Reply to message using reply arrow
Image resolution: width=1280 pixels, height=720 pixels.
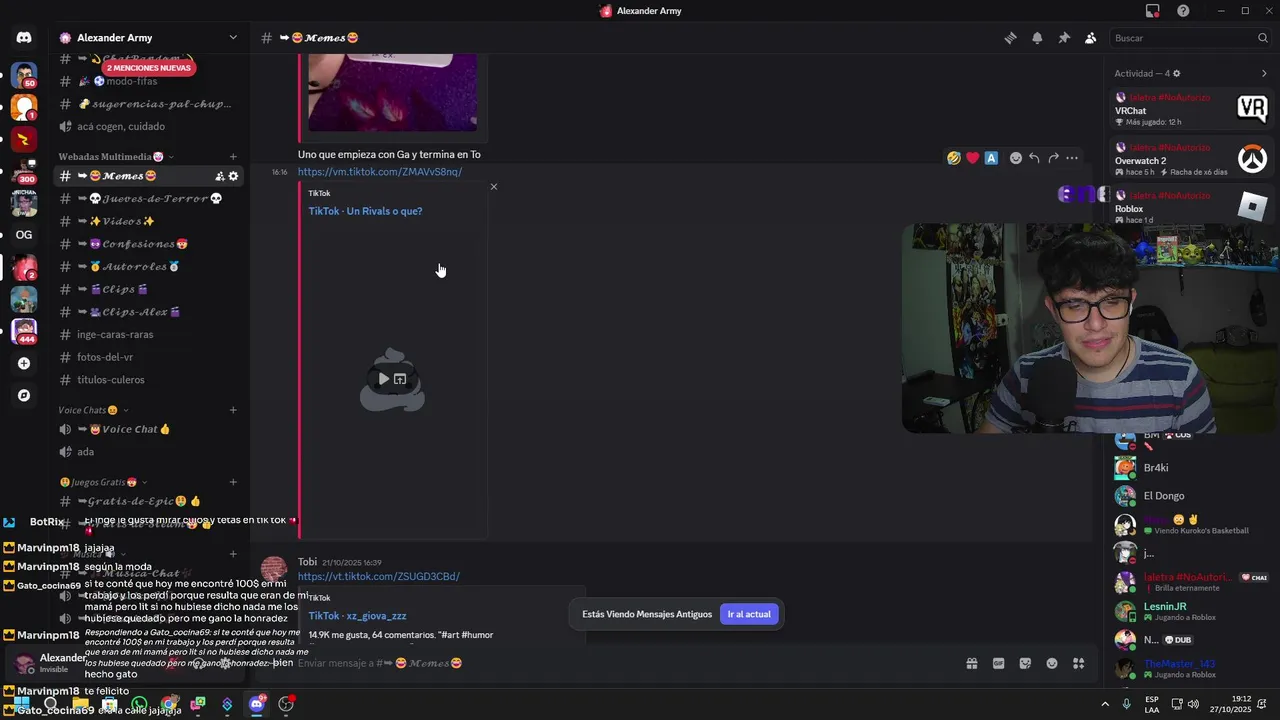(x=1034, y=158)
